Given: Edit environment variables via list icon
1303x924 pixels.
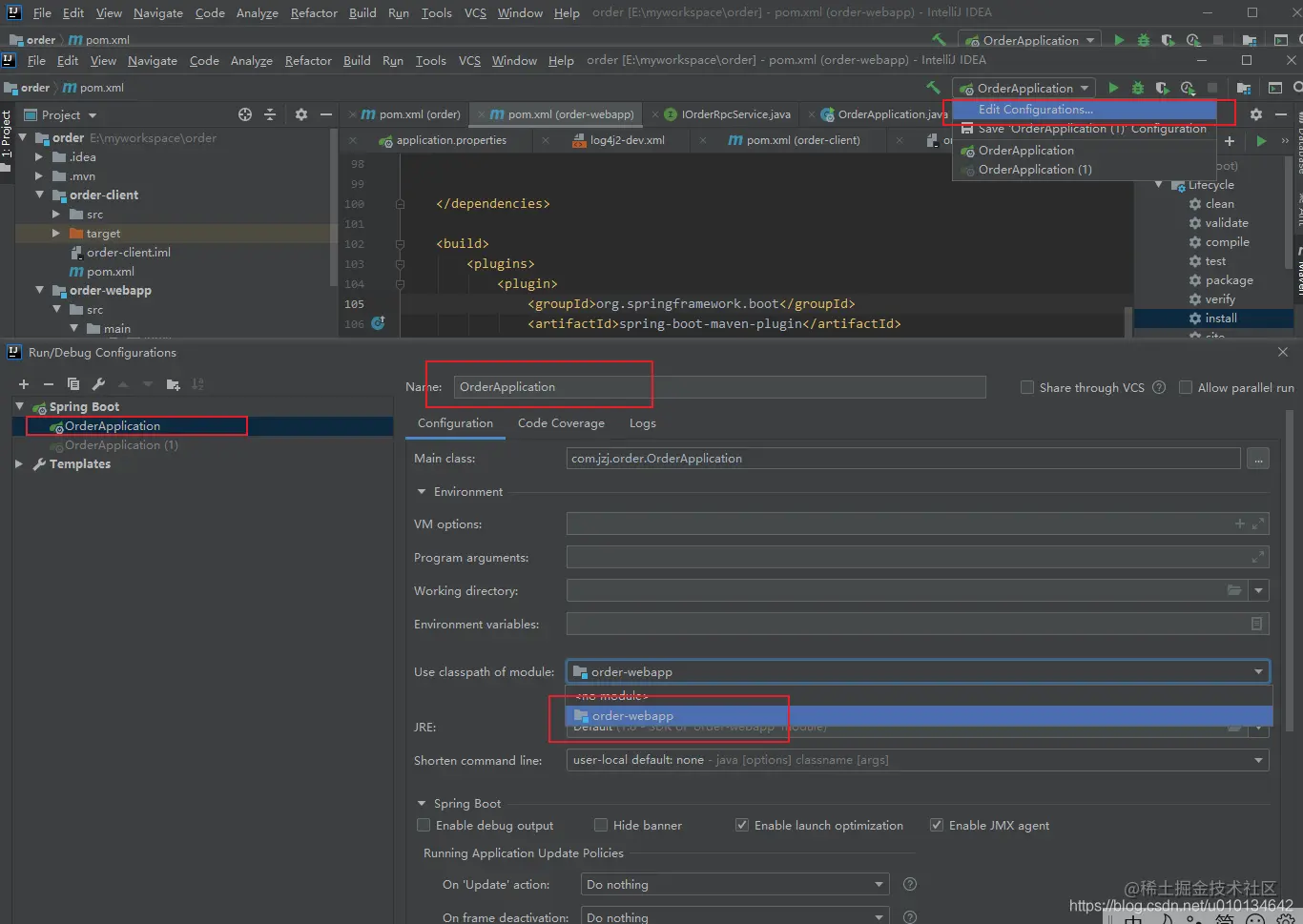Looking at the screenshot, I should [x=1256, y=624].
